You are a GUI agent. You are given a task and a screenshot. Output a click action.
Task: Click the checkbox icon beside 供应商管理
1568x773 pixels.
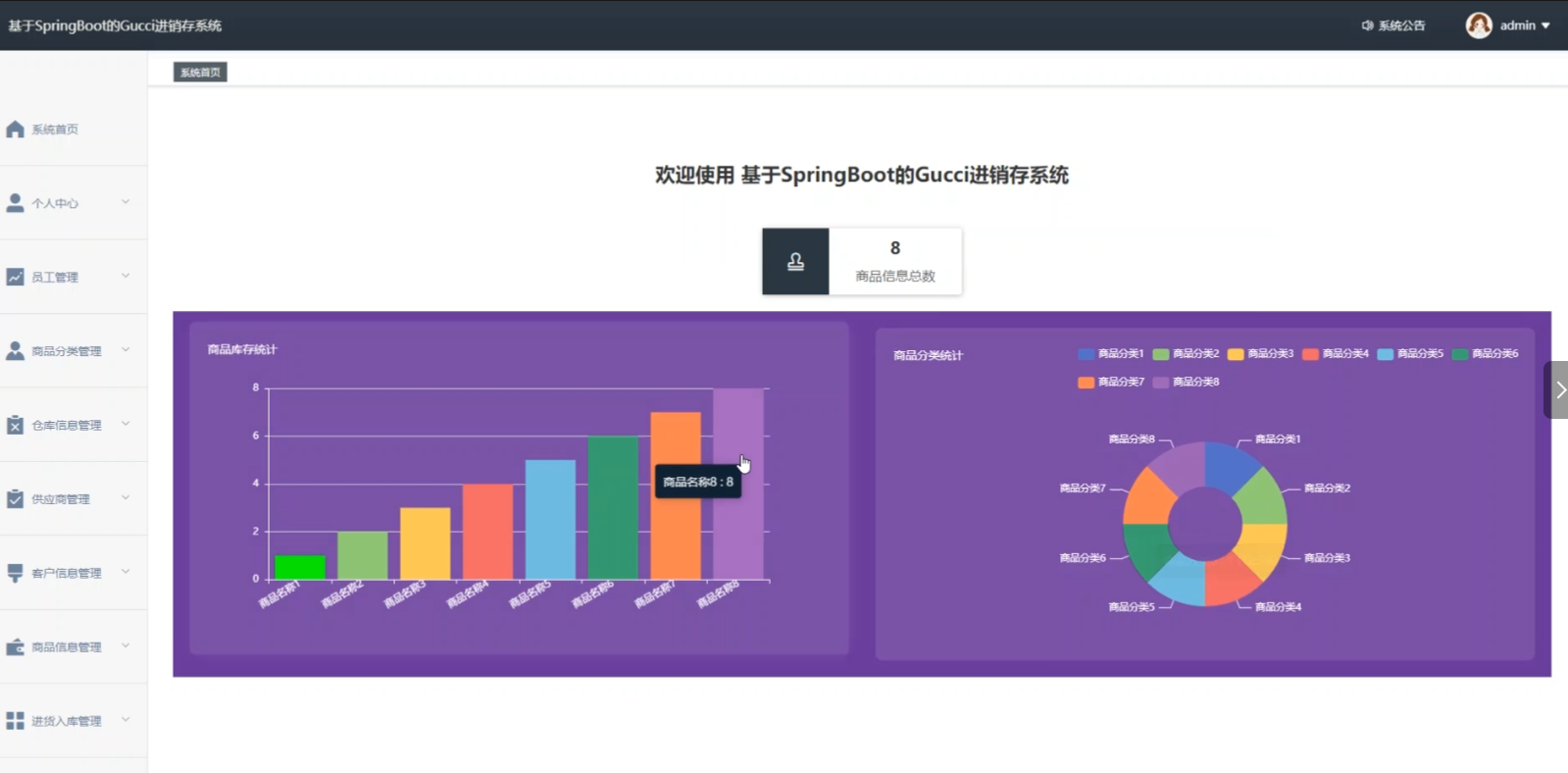(x=15, y=498)
